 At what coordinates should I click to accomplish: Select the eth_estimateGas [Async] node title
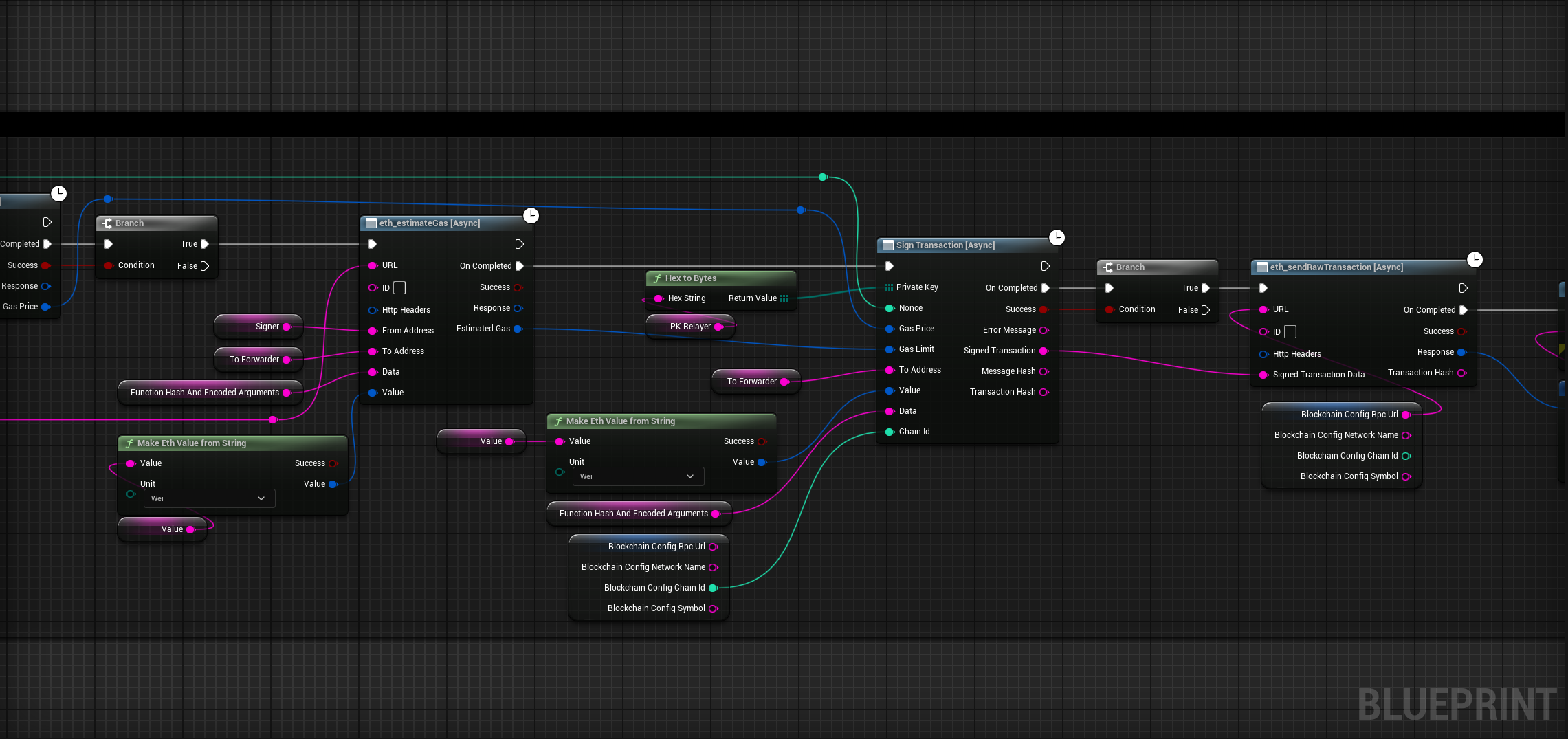click(x=429, y=223)
